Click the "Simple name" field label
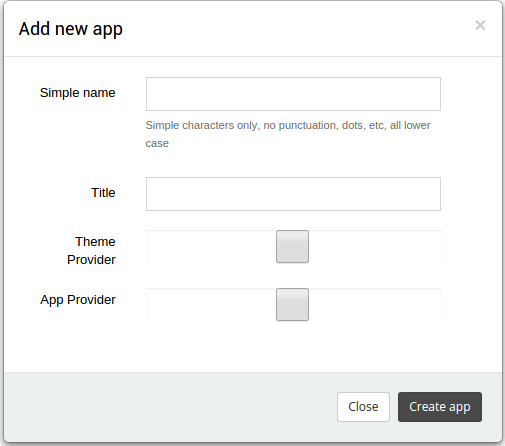The width and height of the screenshot is (505, 446). (x=78, y=93)
